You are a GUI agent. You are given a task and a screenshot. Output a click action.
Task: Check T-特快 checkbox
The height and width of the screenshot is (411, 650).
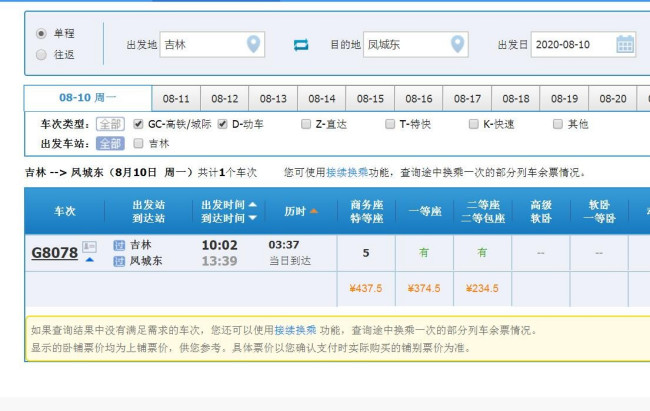point(390,124)
